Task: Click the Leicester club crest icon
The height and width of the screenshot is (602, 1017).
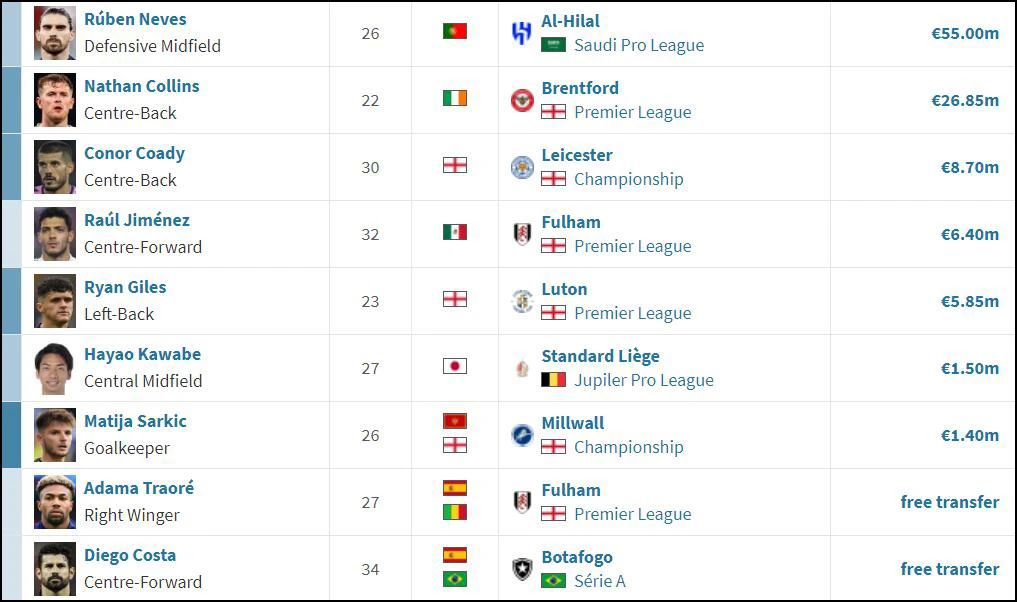Action: pos(522,167)
